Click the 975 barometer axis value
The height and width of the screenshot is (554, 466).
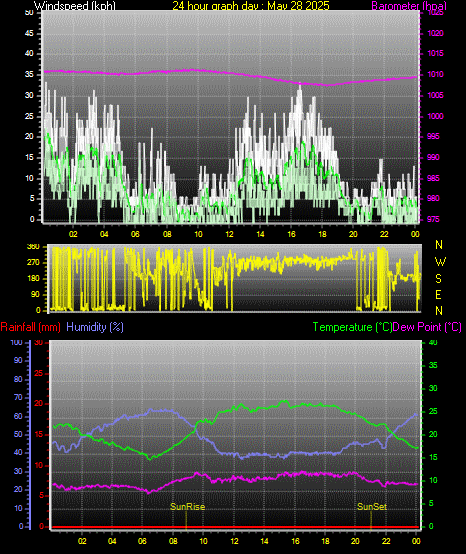point(433,219)
